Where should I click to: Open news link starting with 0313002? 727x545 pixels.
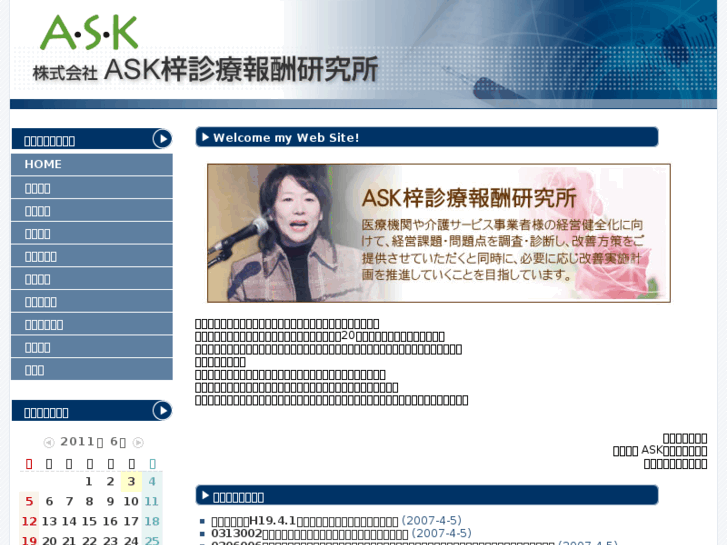point(309,533)
